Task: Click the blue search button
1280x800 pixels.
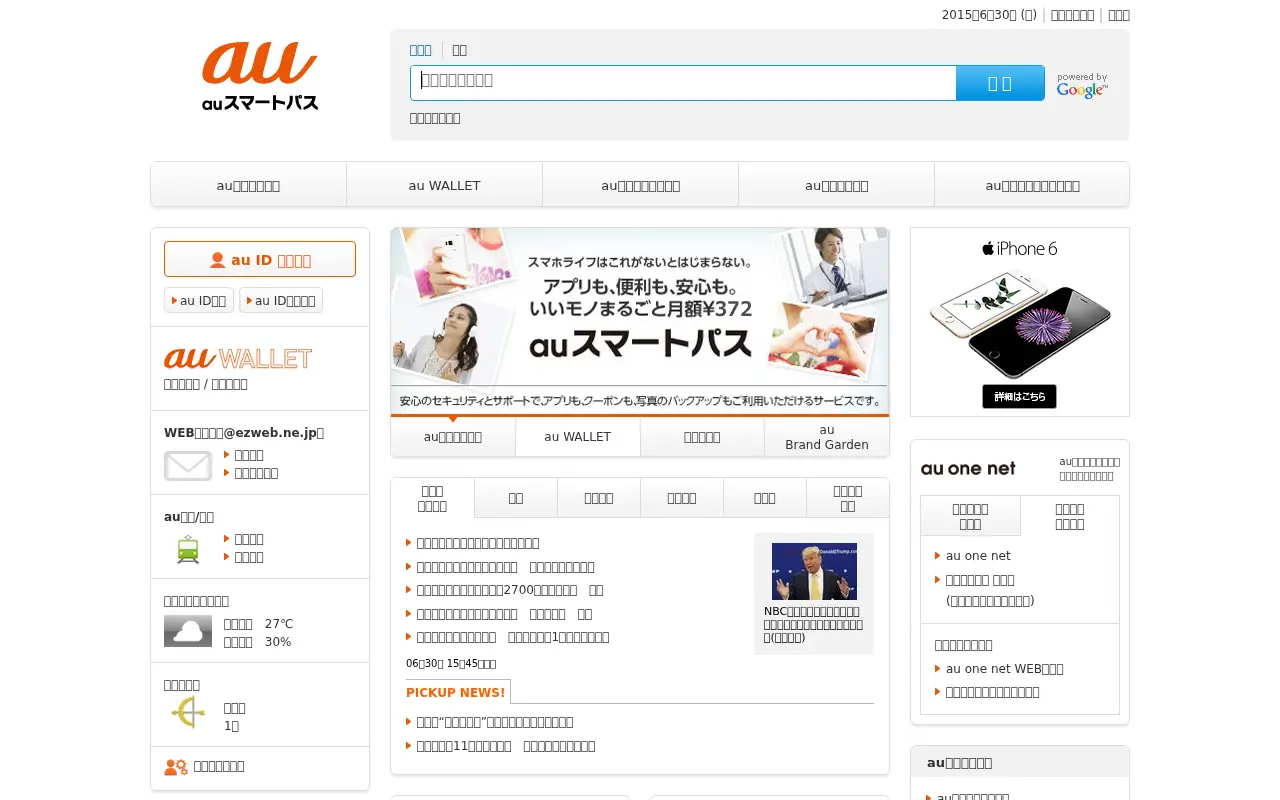Action: click(x=1000, y=83)
